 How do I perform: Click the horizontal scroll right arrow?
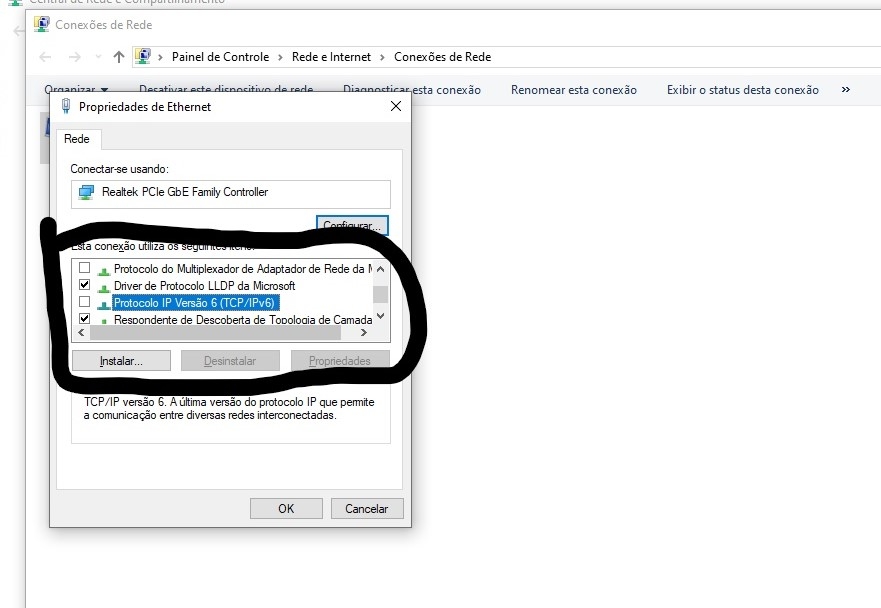(364, 333)
